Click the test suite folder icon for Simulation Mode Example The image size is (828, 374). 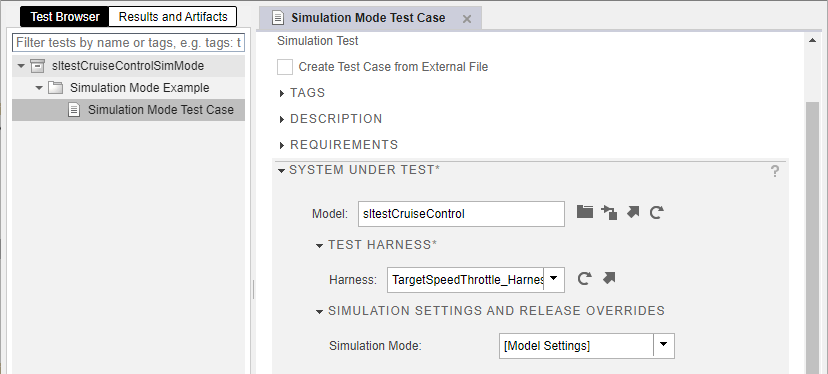pos(55,88)
